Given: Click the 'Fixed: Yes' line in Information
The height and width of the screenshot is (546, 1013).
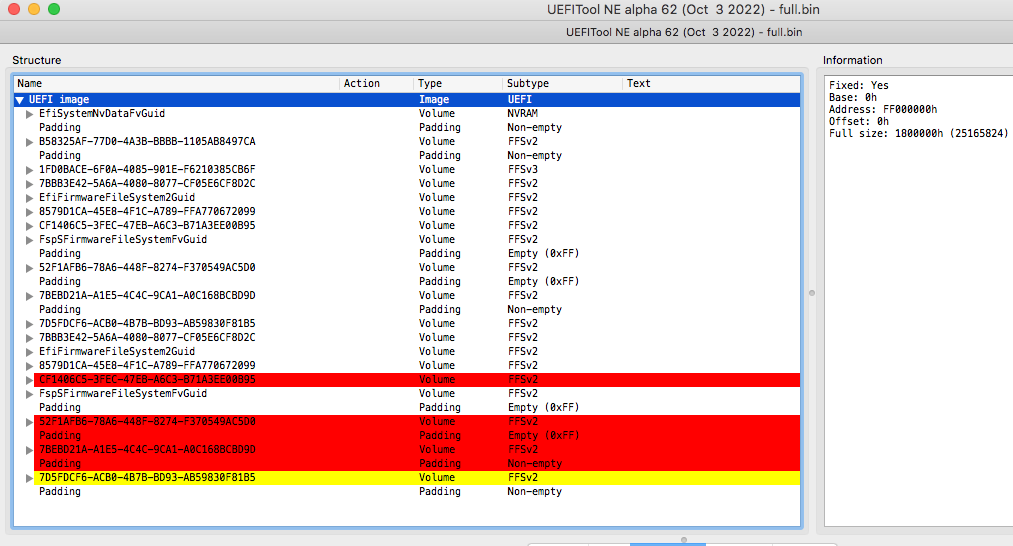Looking at the screenshot, I should pyautogui.click(x=859, y=85).
